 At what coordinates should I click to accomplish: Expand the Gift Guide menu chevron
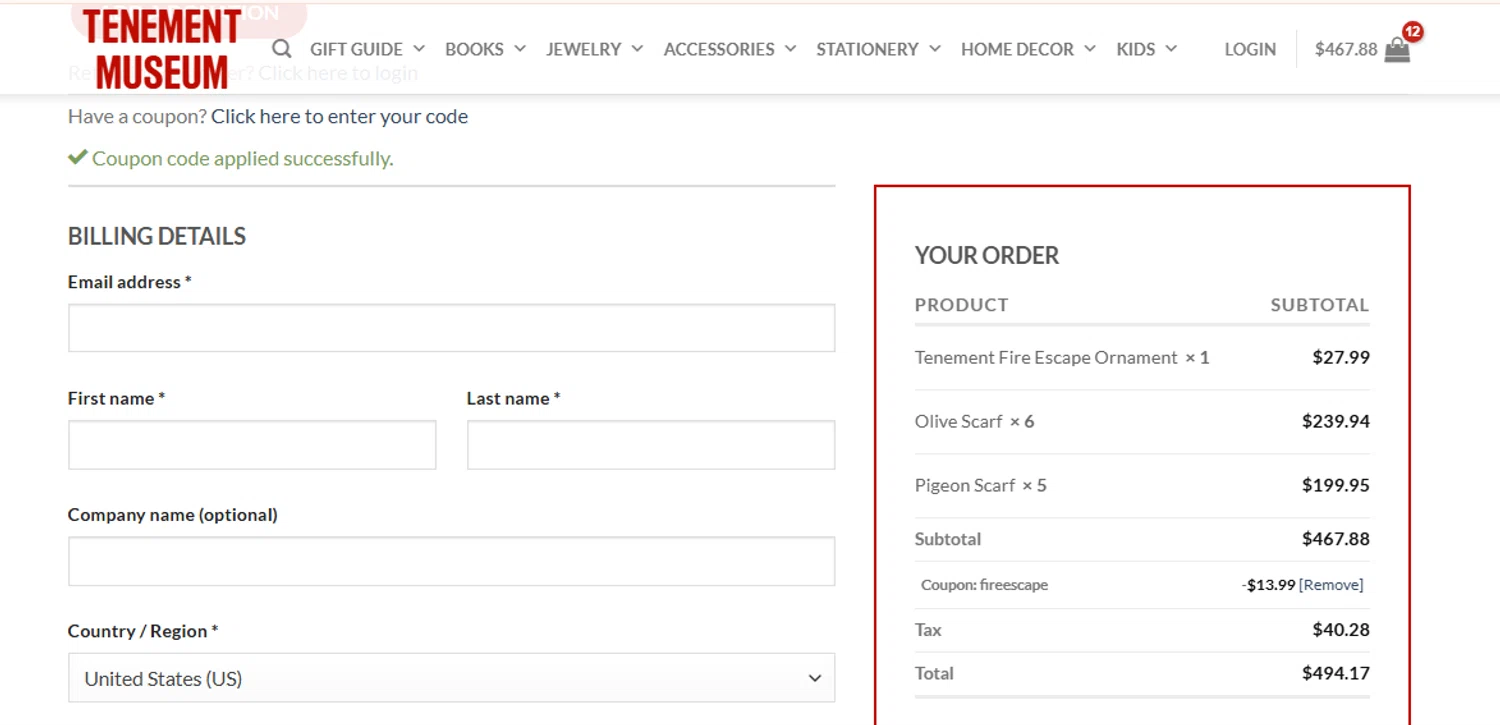click(419, 49)
